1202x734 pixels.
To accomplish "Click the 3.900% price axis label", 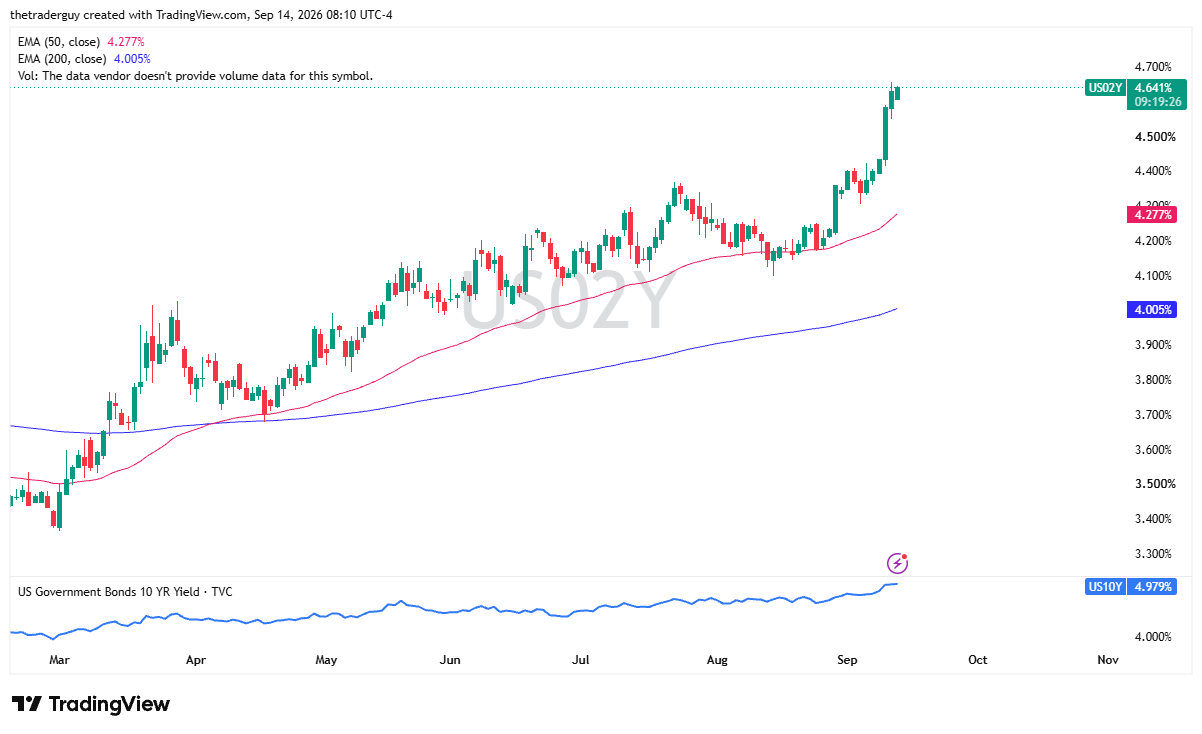I will click(x=1153, y=345).
